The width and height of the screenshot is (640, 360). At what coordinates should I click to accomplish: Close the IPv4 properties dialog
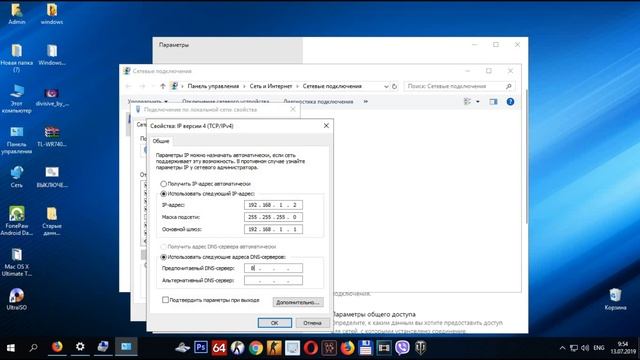[326, 126]
